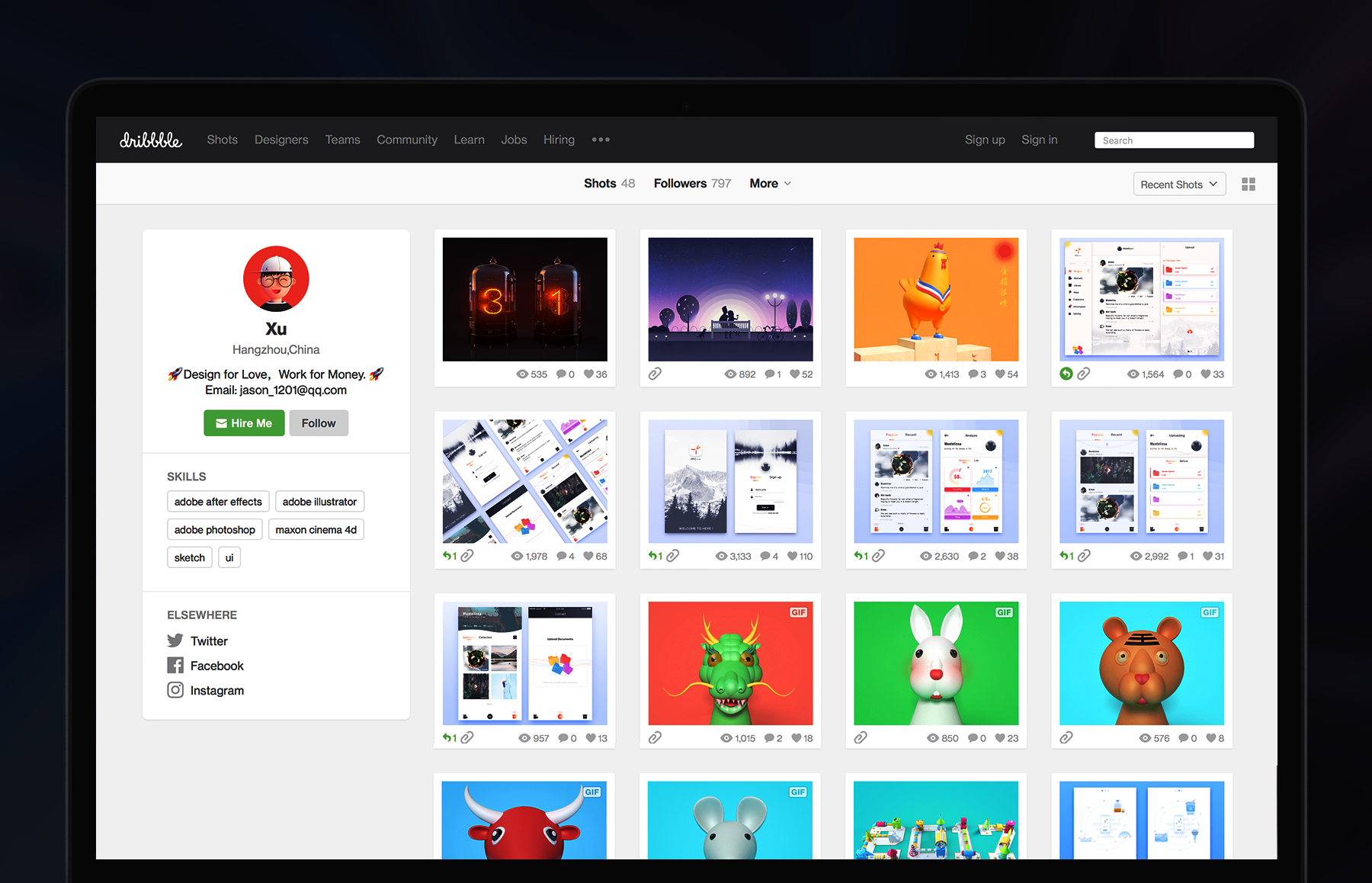Viewport: 1372px width, 883px height.
Task: Follow the designer Xu
Action: 319,423
